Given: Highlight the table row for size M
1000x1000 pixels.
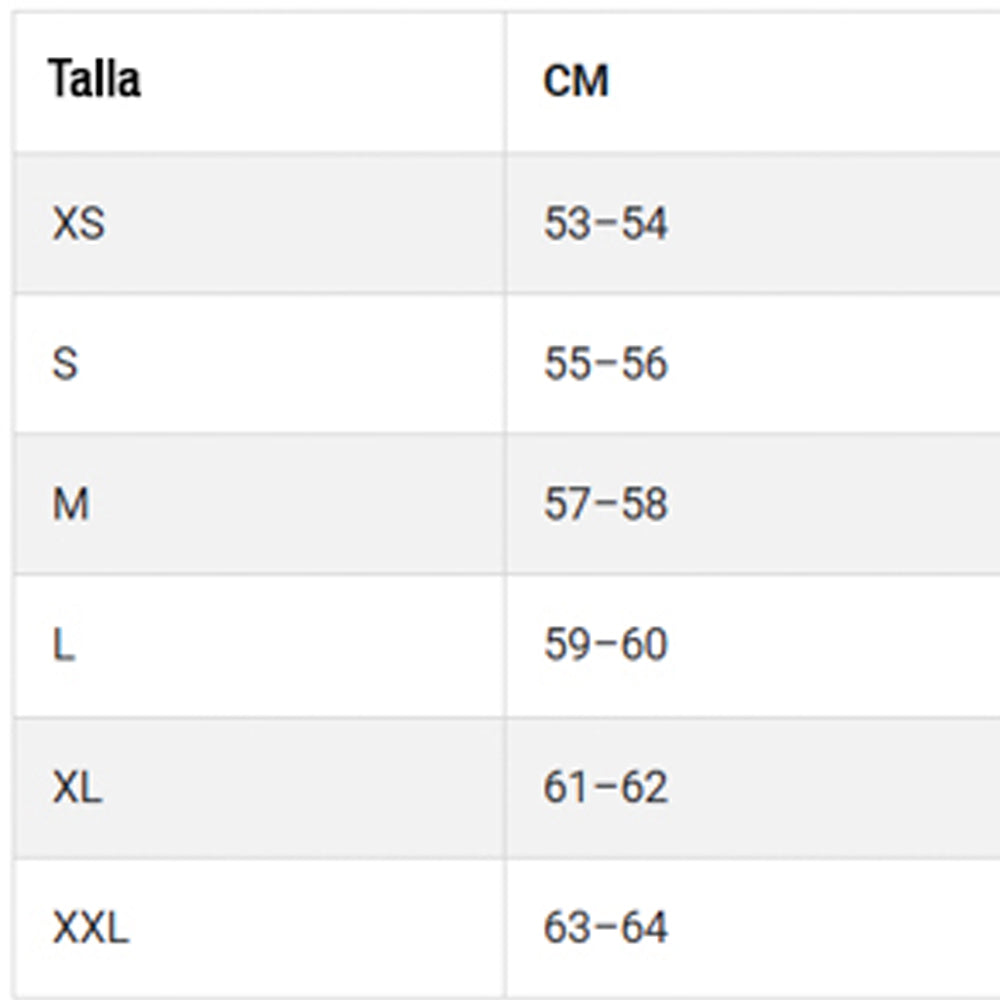Looking at the screenshot, I should [300, 504].
